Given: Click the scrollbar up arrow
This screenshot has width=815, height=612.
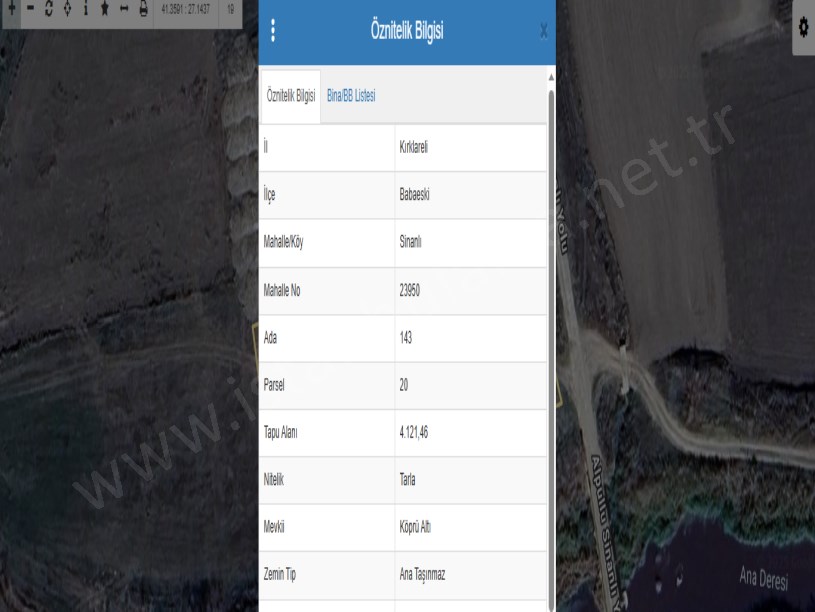Looking at the screenshot, I should pyautogui.click(x=551, y=77).
